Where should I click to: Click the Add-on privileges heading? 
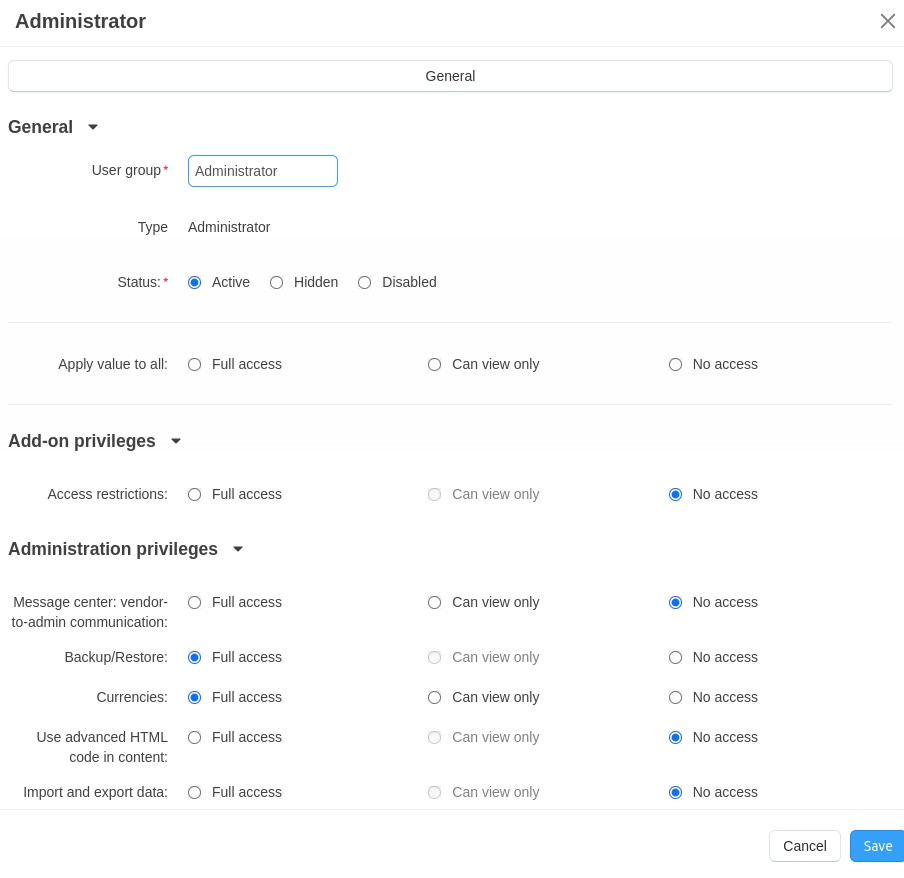click(x=82, y=441)
